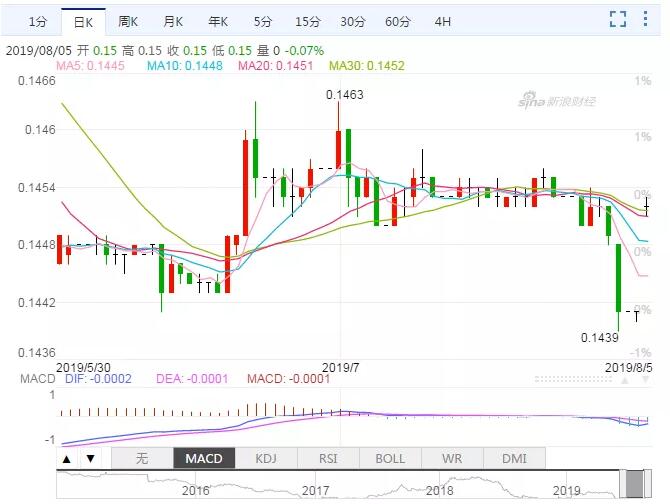Open the three-dot more options menu
The image size is (670, 504).
coord(646,19)
